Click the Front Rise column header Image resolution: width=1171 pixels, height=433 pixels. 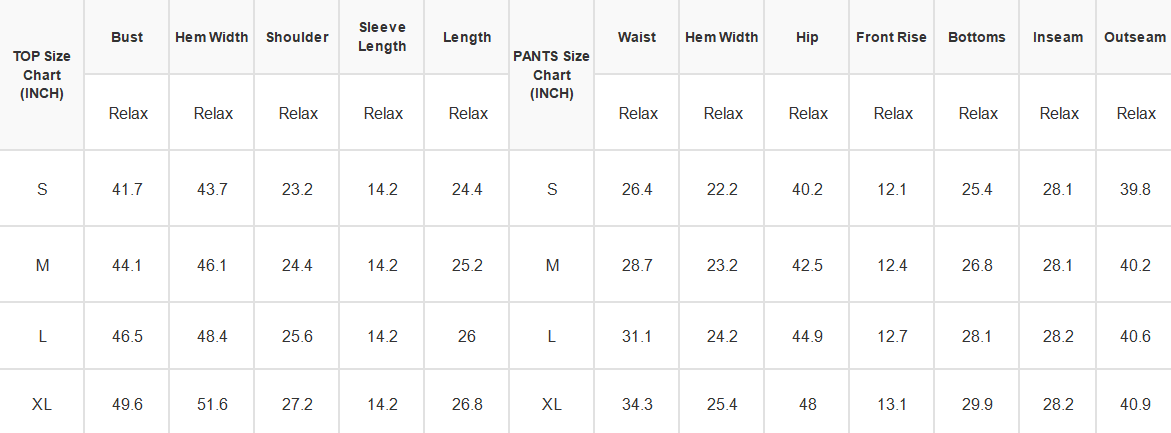[x=892, y=37]
